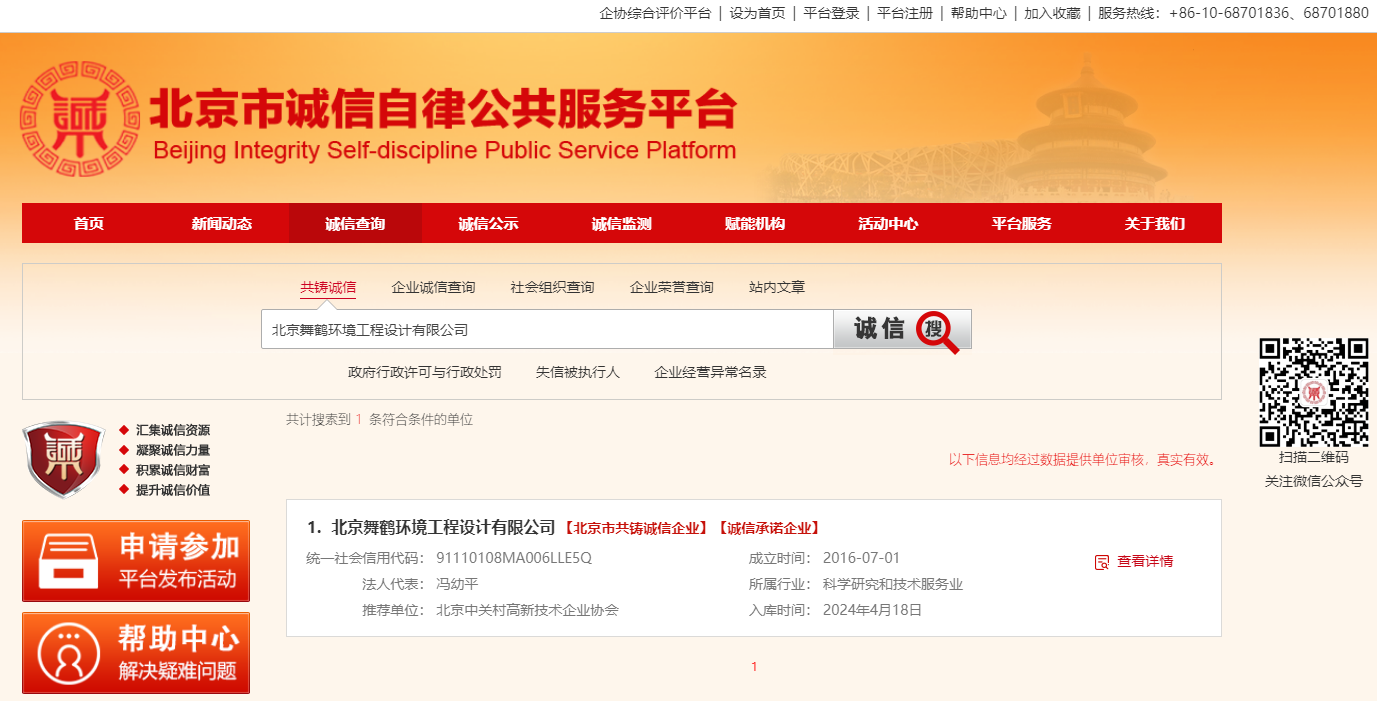Click the 提升诚信价值 slogan line
The height and width of the screenshot is (701, 1377).
pyautogui.click(x=173, y=490)
